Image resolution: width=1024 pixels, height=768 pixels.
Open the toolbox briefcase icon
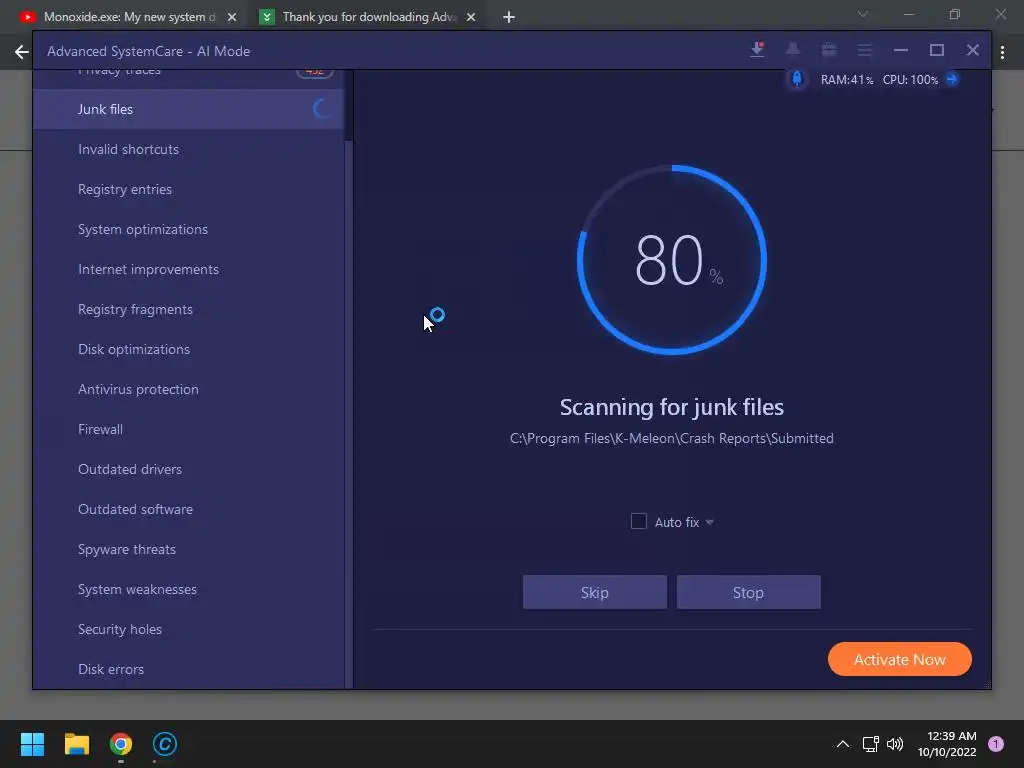[x=829, y=50]
